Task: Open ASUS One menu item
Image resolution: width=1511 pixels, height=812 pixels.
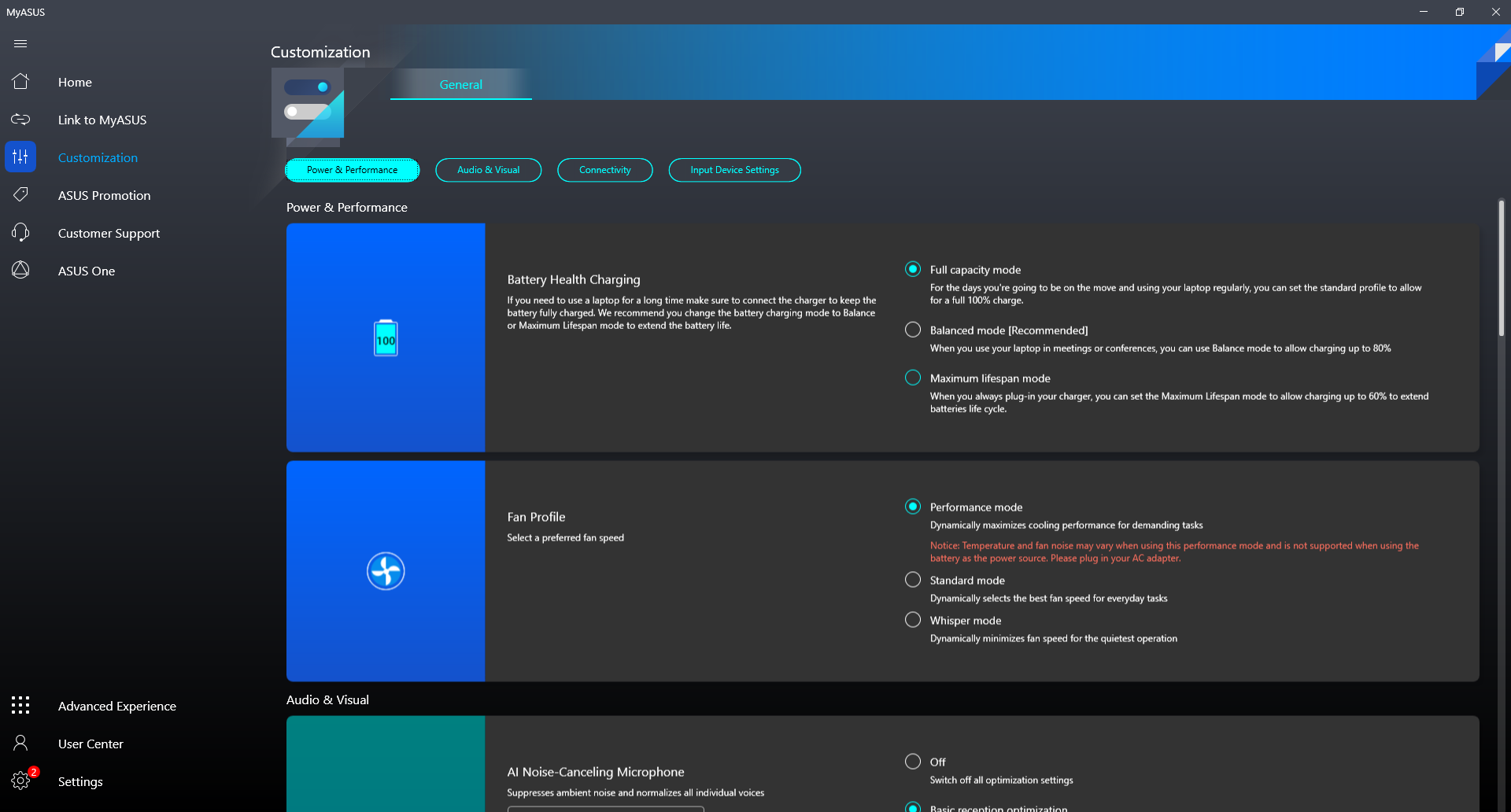Action: coord(87,271)
